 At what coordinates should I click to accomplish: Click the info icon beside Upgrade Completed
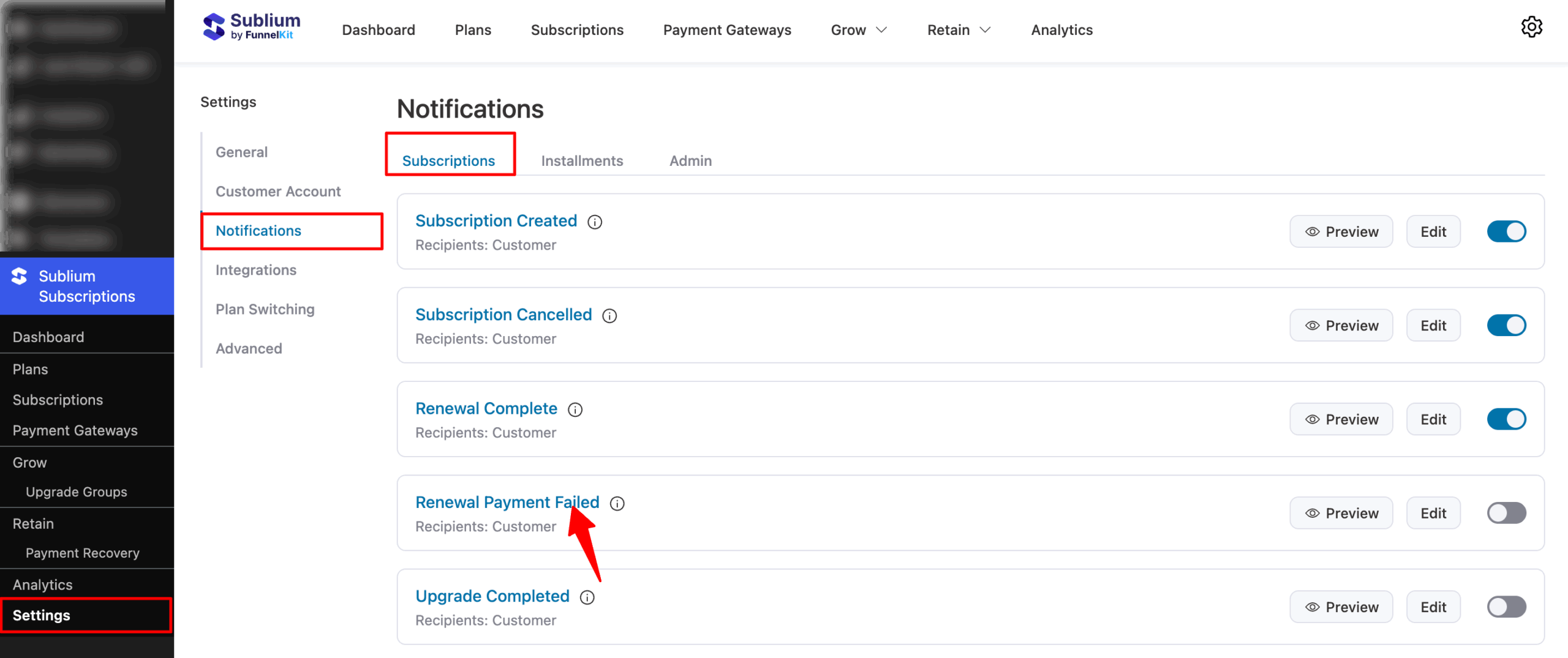587,597
